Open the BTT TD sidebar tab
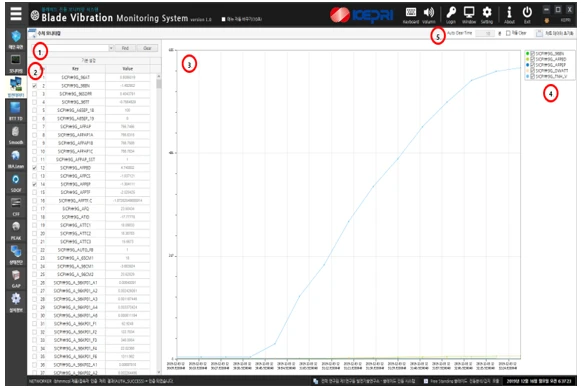584x389 pixels. (16, 111)
